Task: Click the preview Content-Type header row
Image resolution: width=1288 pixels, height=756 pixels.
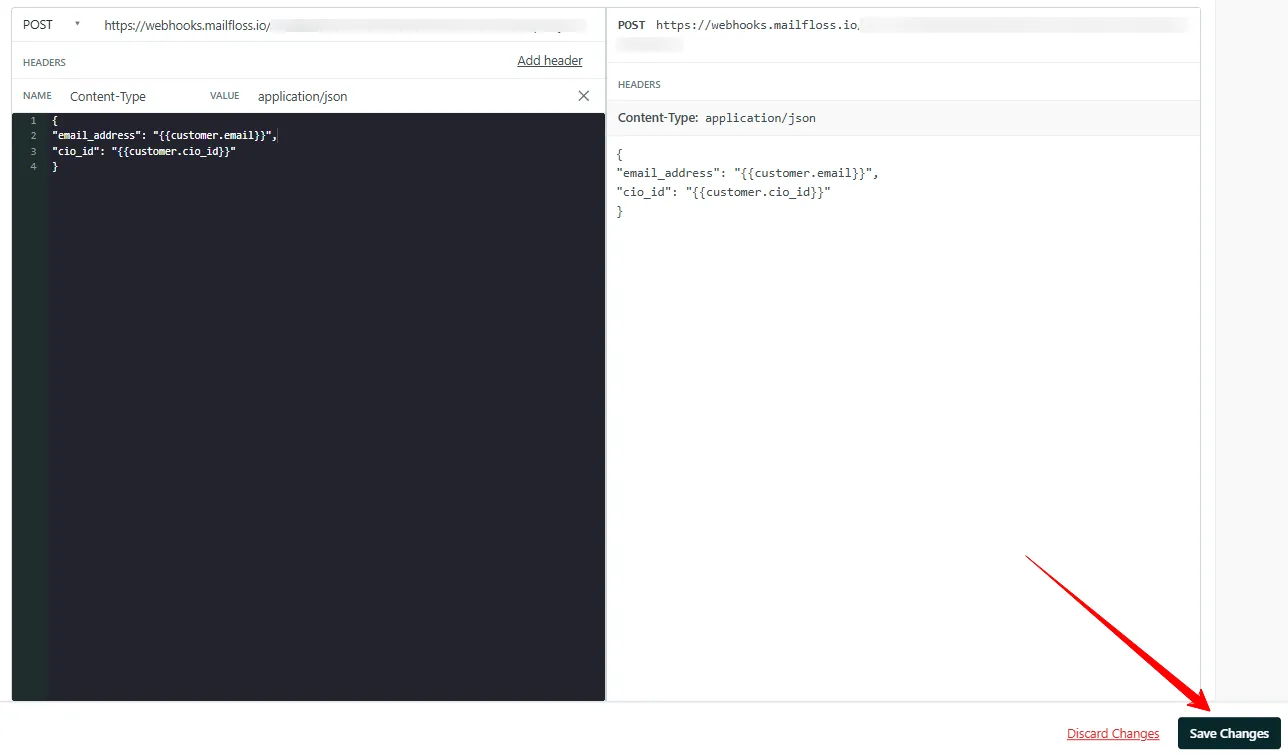Action: click(x=903, y=118)
